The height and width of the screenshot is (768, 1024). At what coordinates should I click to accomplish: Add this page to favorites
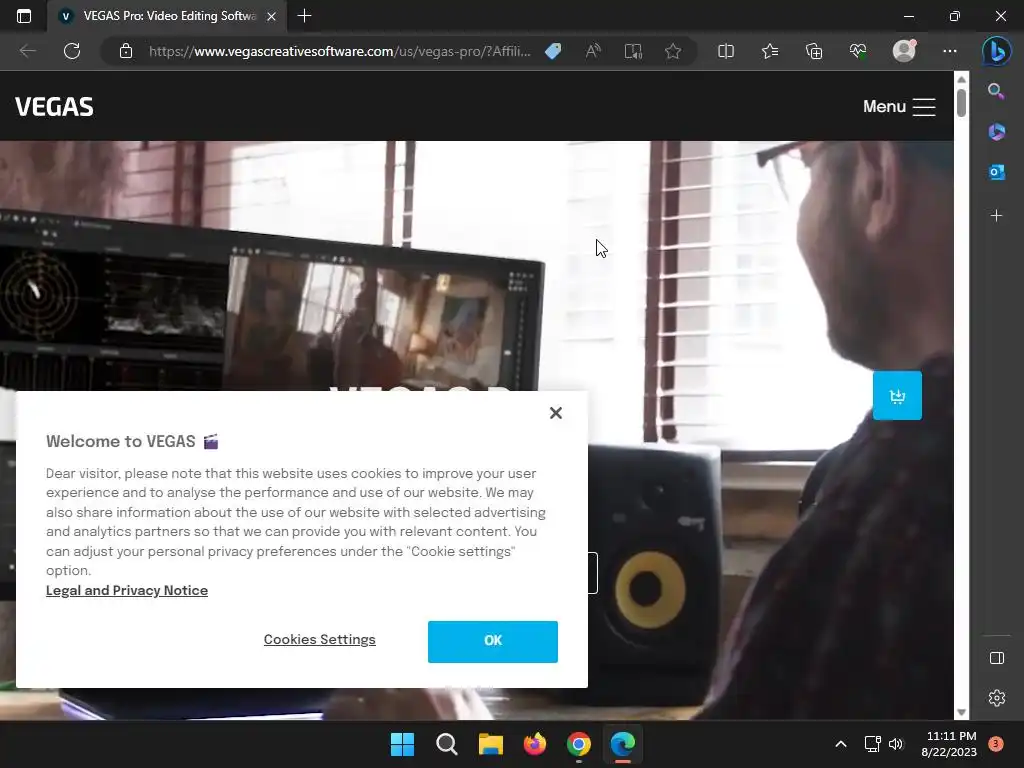point(673,51)
